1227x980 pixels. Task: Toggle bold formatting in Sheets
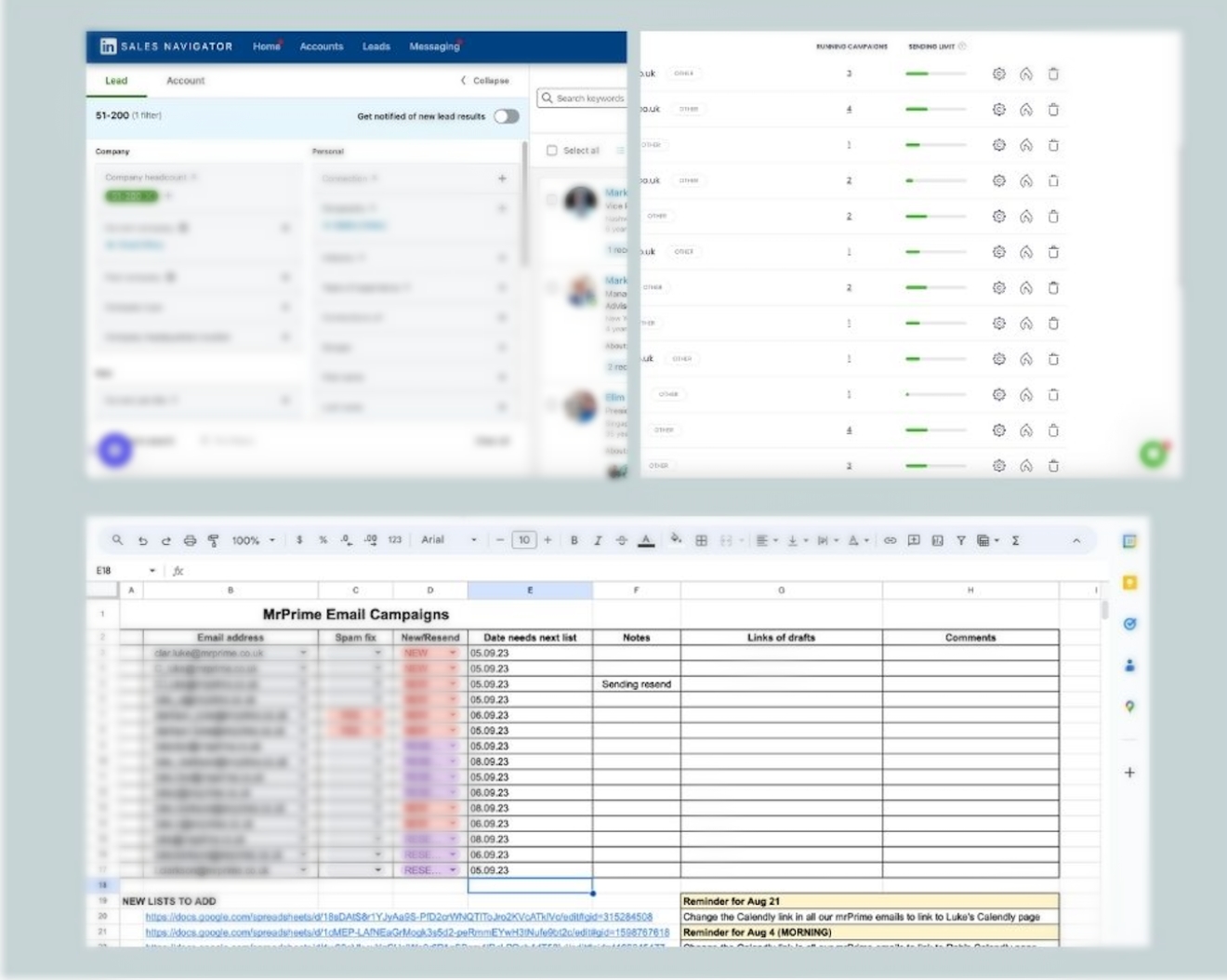pos(574,540)
